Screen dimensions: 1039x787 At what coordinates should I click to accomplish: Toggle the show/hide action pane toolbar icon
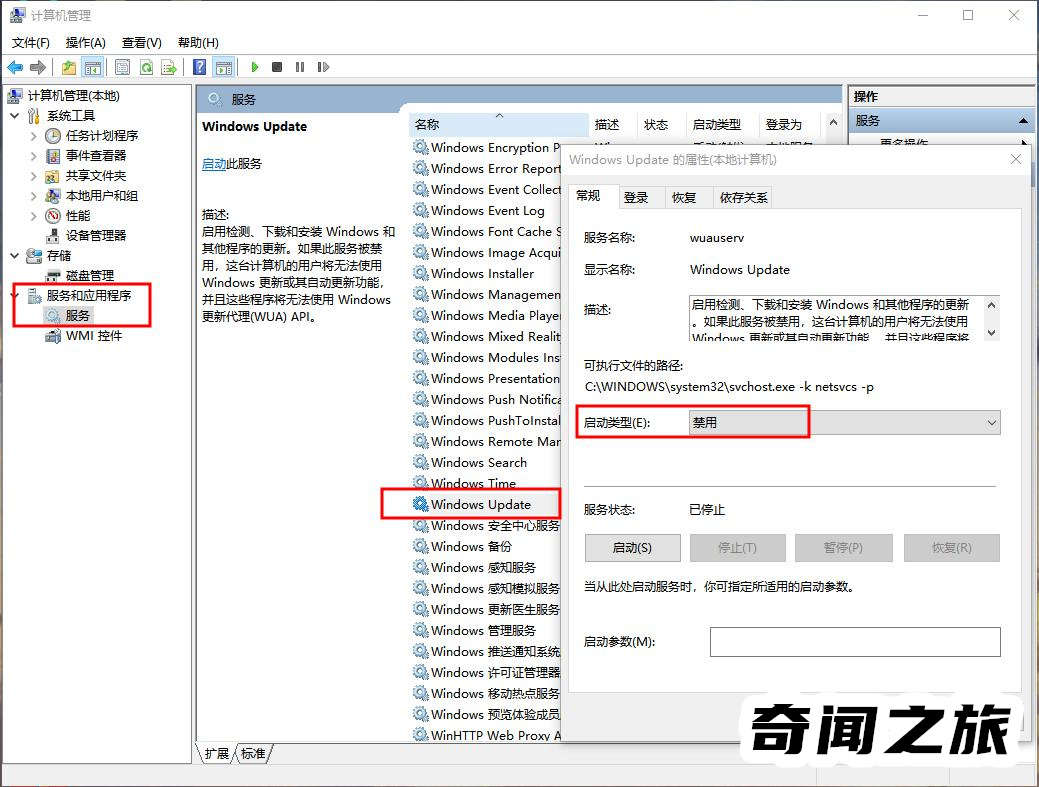(224, 67)
